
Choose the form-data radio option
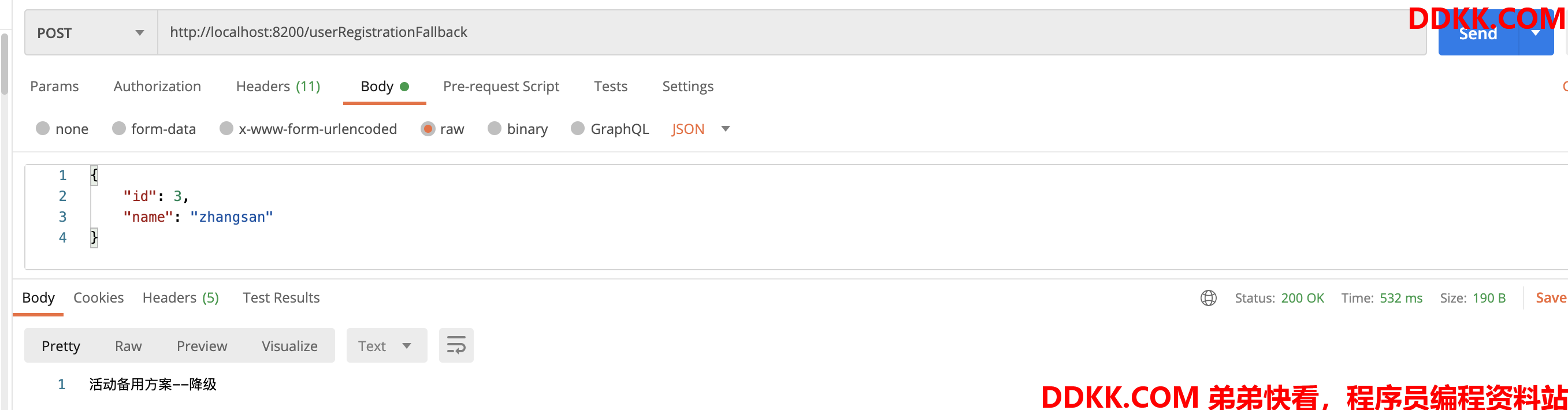(118, 128)
